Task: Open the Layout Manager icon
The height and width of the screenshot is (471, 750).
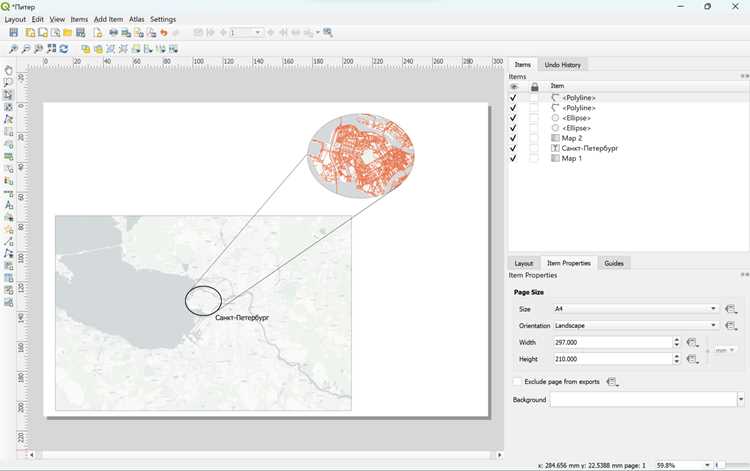Action: [55, 33]
